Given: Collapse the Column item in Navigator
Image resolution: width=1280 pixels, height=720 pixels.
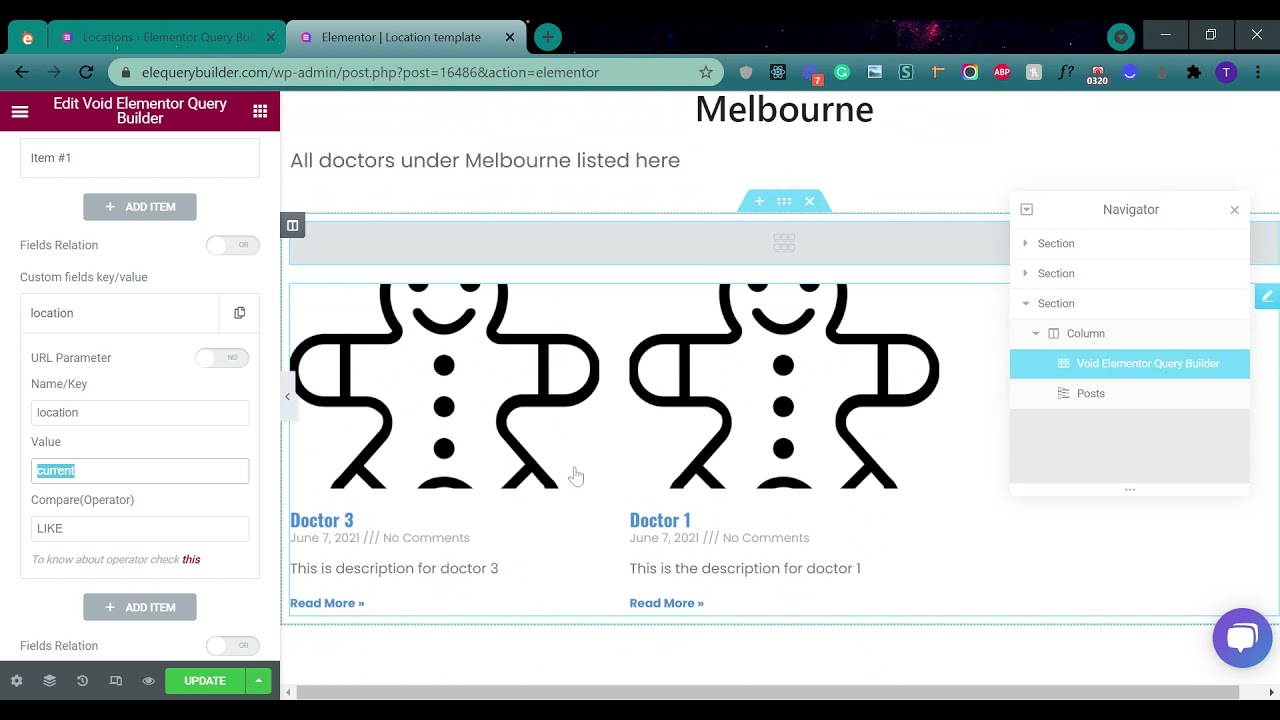Looking at the screenshot, I should 1036,333.
